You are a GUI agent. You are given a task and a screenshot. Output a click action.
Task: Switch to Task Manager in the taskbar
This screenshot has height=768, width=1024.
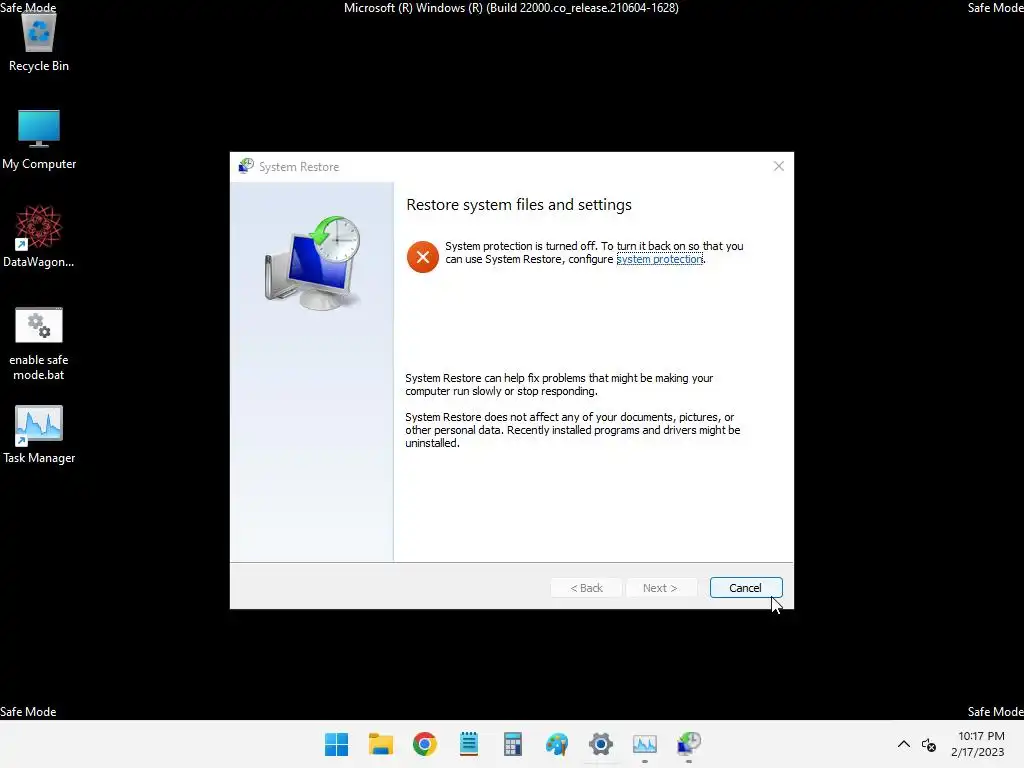(x=645, y=744)
